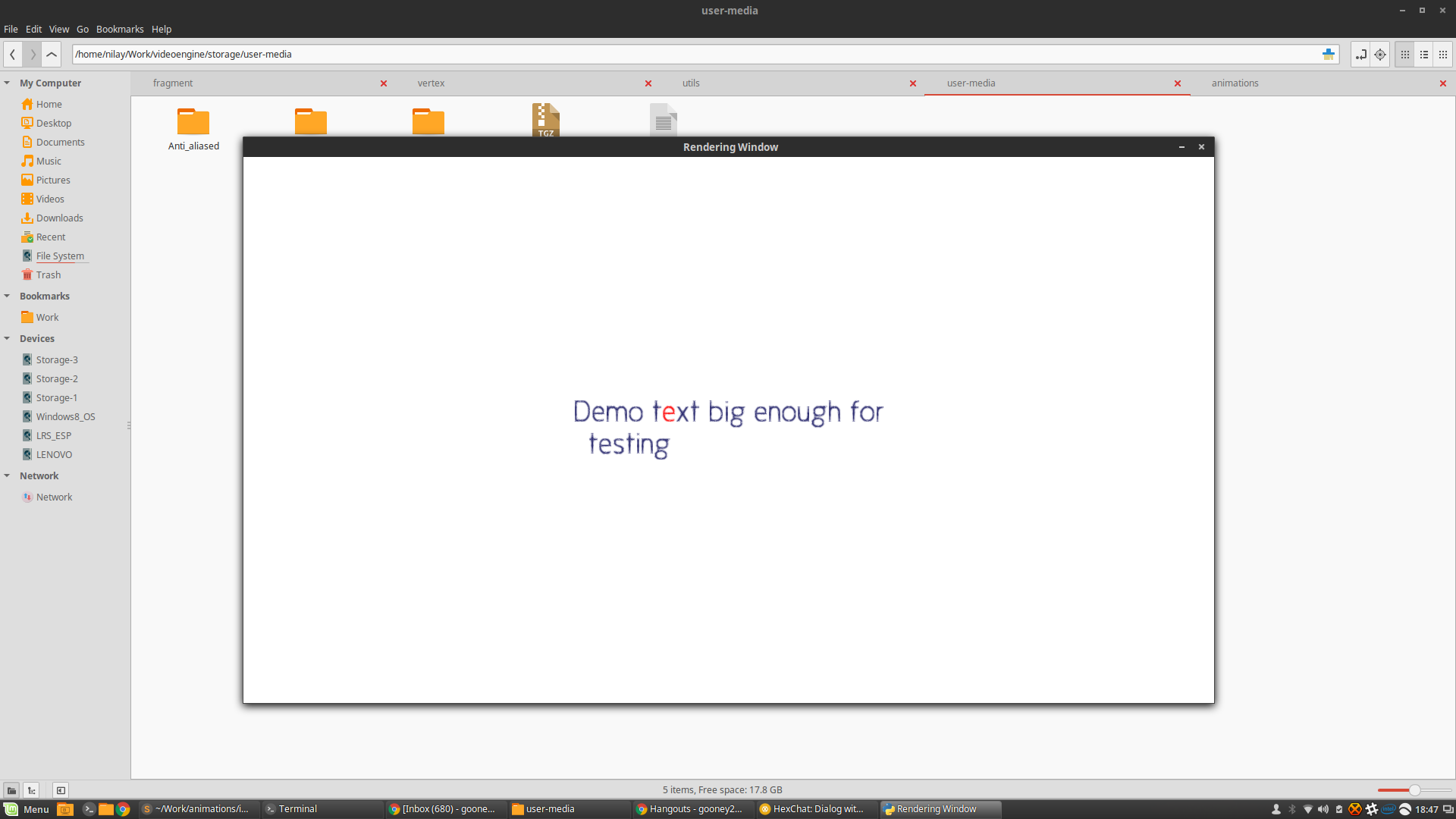Screen dimensions: 1456x819
Task: Hide the sidebar with the collapse button
Action: point(61,790)
